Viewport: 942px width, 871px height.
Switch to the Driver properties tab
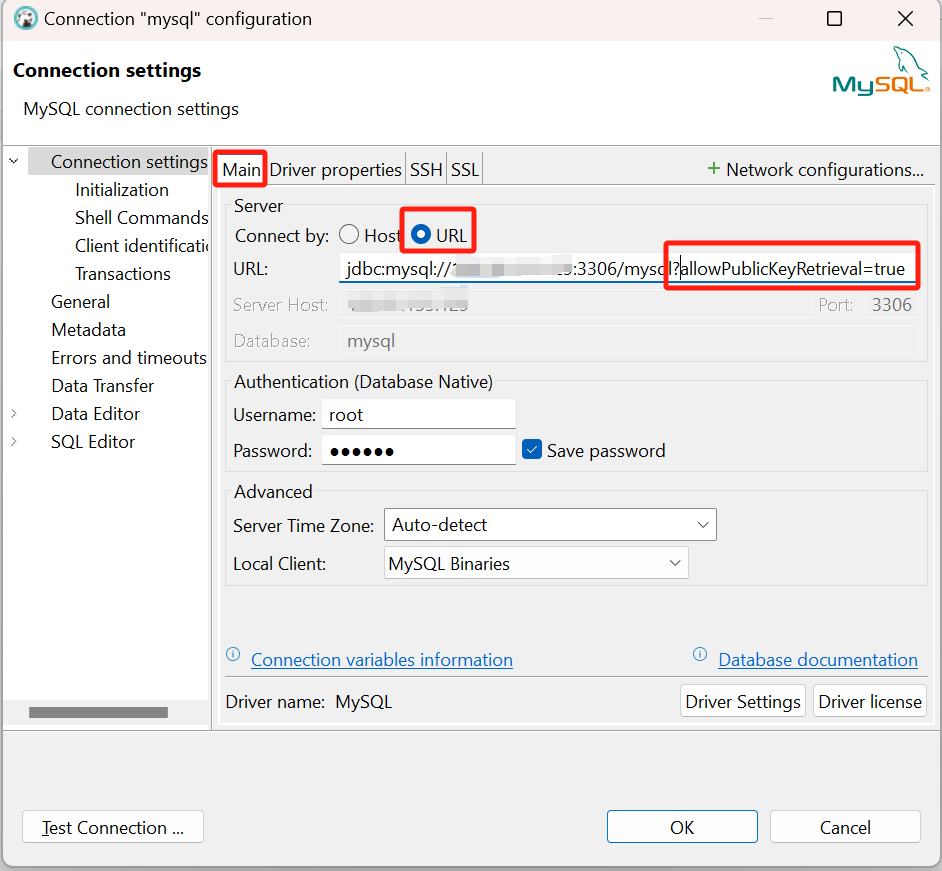(335, 170)
